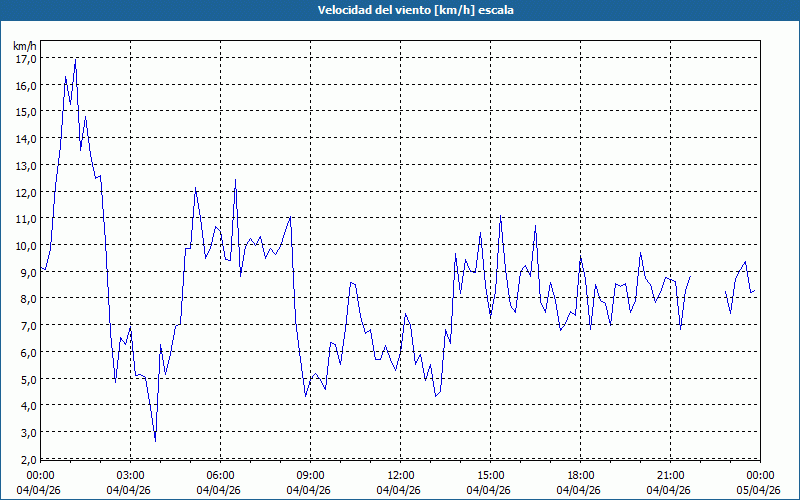Select the 17,0 y-axis label
Image resolution: width=800 pixels, height=500 pixels.
pos(26,59)
